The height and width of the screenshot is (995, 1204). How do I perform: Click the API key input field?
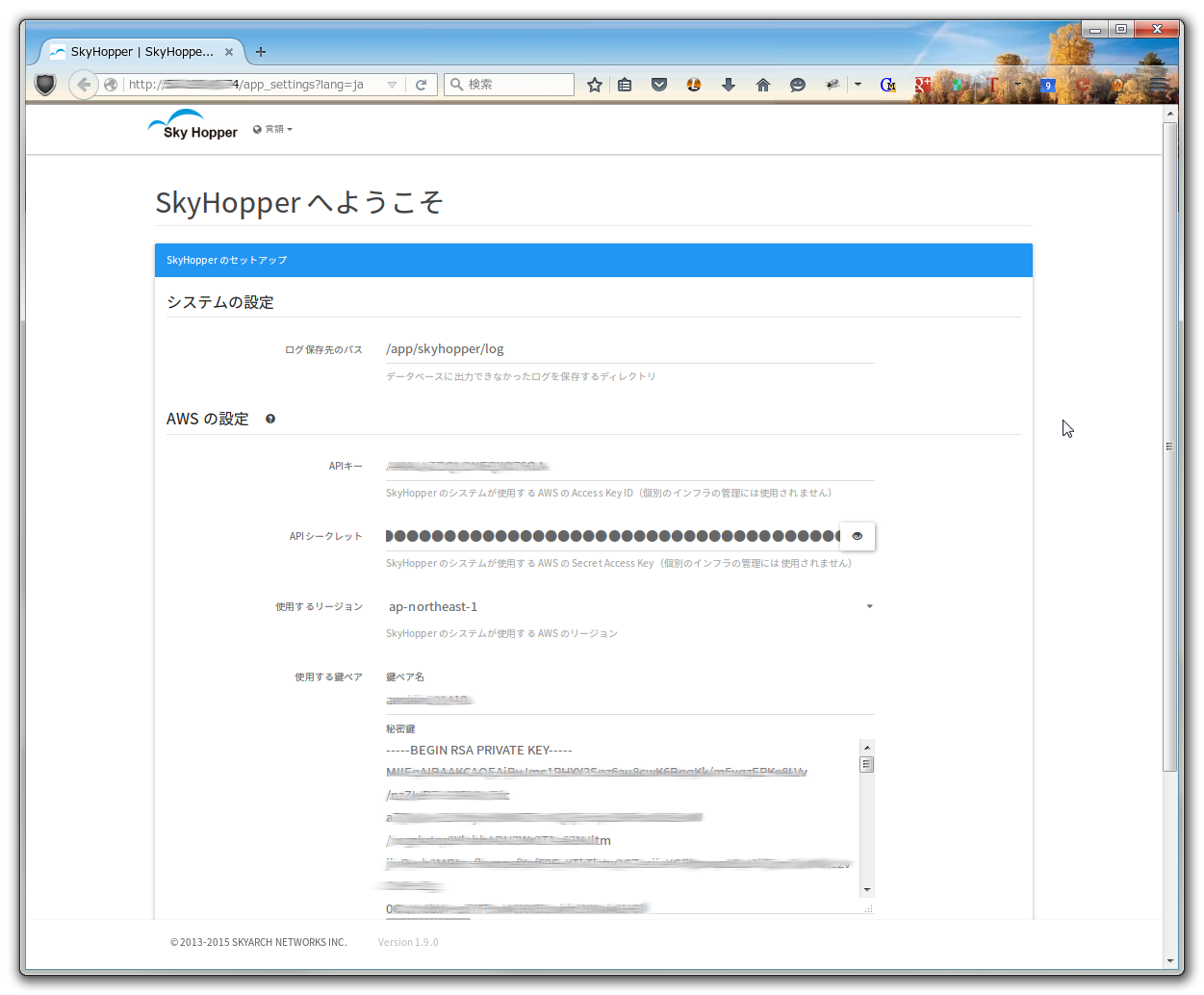629,466
